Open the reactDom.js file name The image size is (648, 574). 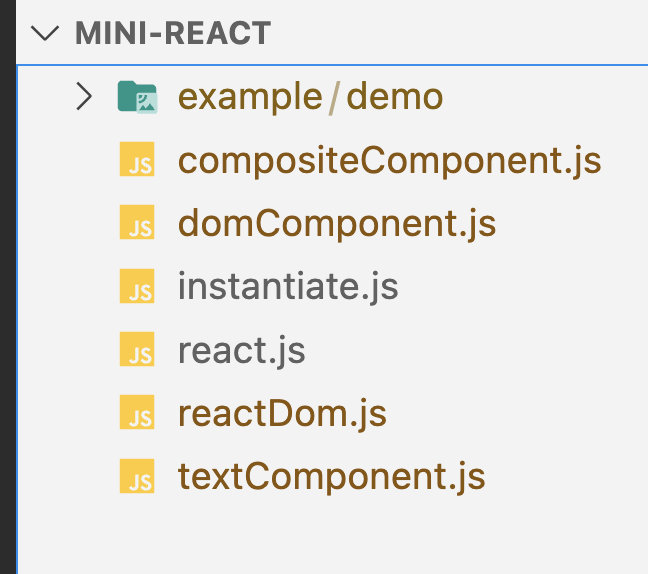click(282, 414)
